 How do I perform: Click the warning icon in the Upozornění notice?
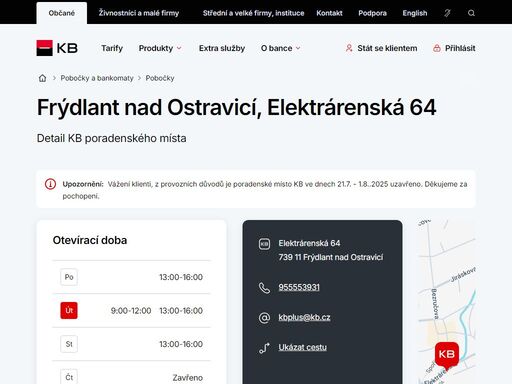point(50,184)
